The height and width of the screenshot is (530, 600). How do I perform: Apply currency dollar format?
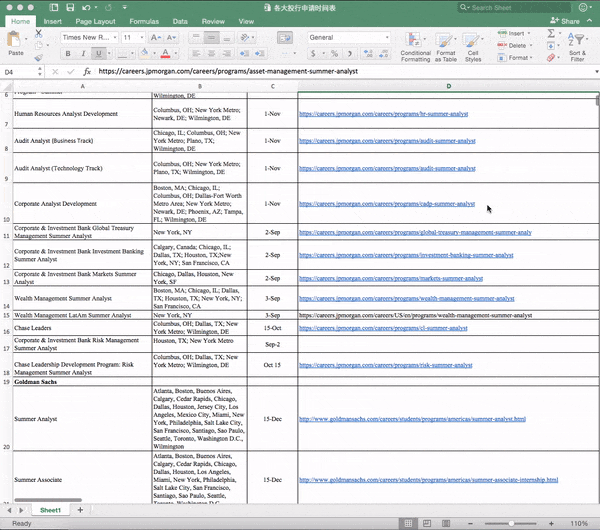pos(313,54)
